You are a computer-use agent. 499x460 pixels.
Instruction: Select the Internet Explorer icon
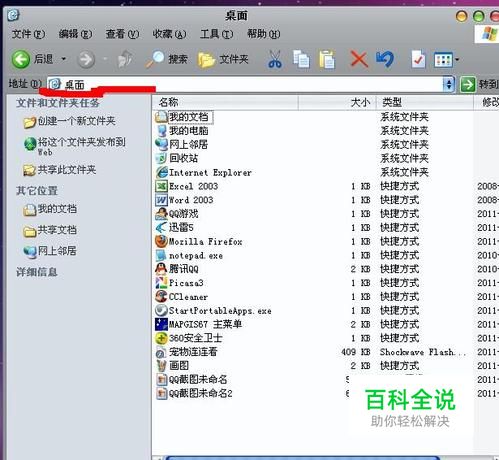[161, 172]
